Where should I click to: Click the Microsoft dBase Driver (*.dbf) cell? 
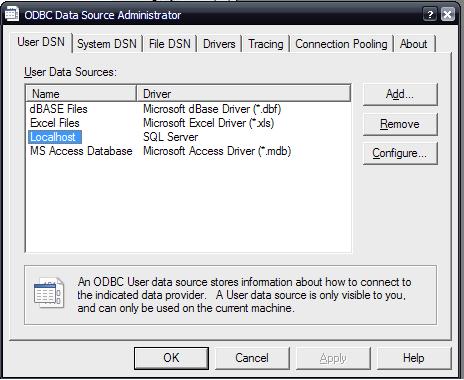point(212,109)
